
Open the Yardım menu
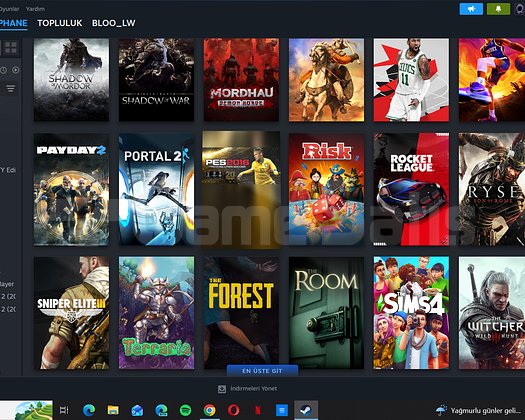[x=35, y=9]
